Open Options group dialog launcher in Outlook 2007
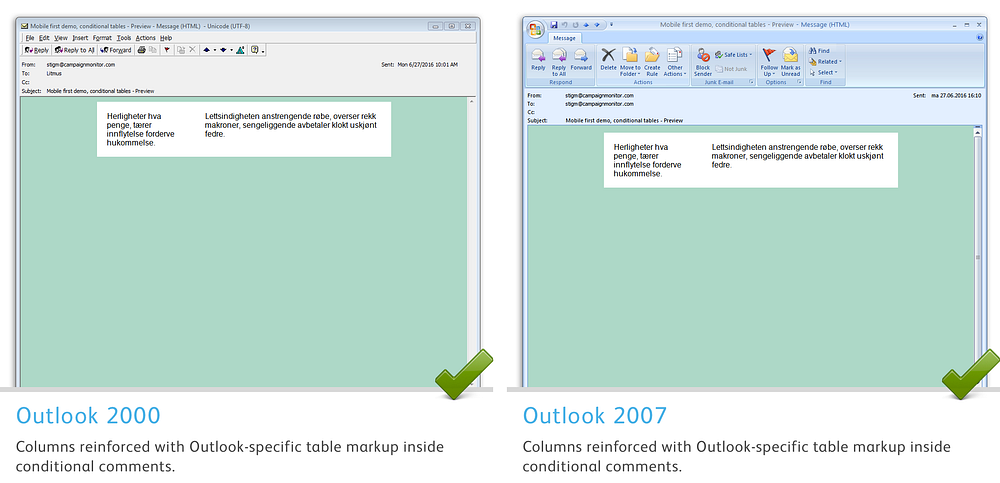Screen dimensions: 1000x483 [799, 82]
